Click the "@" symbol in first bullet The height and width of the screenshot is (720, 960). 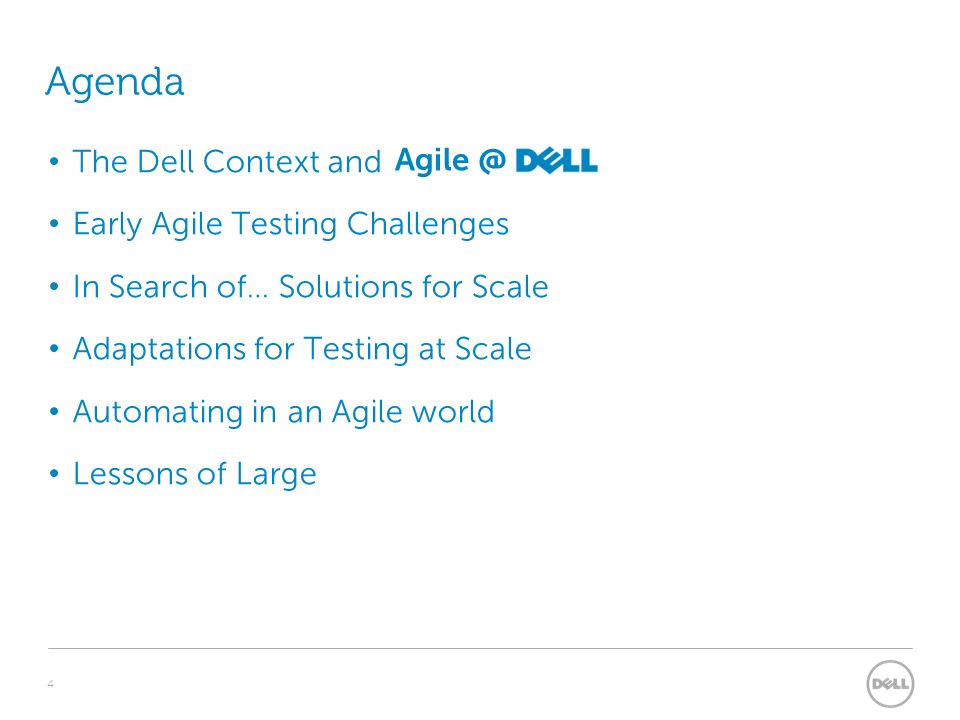[x=492, y=161]
